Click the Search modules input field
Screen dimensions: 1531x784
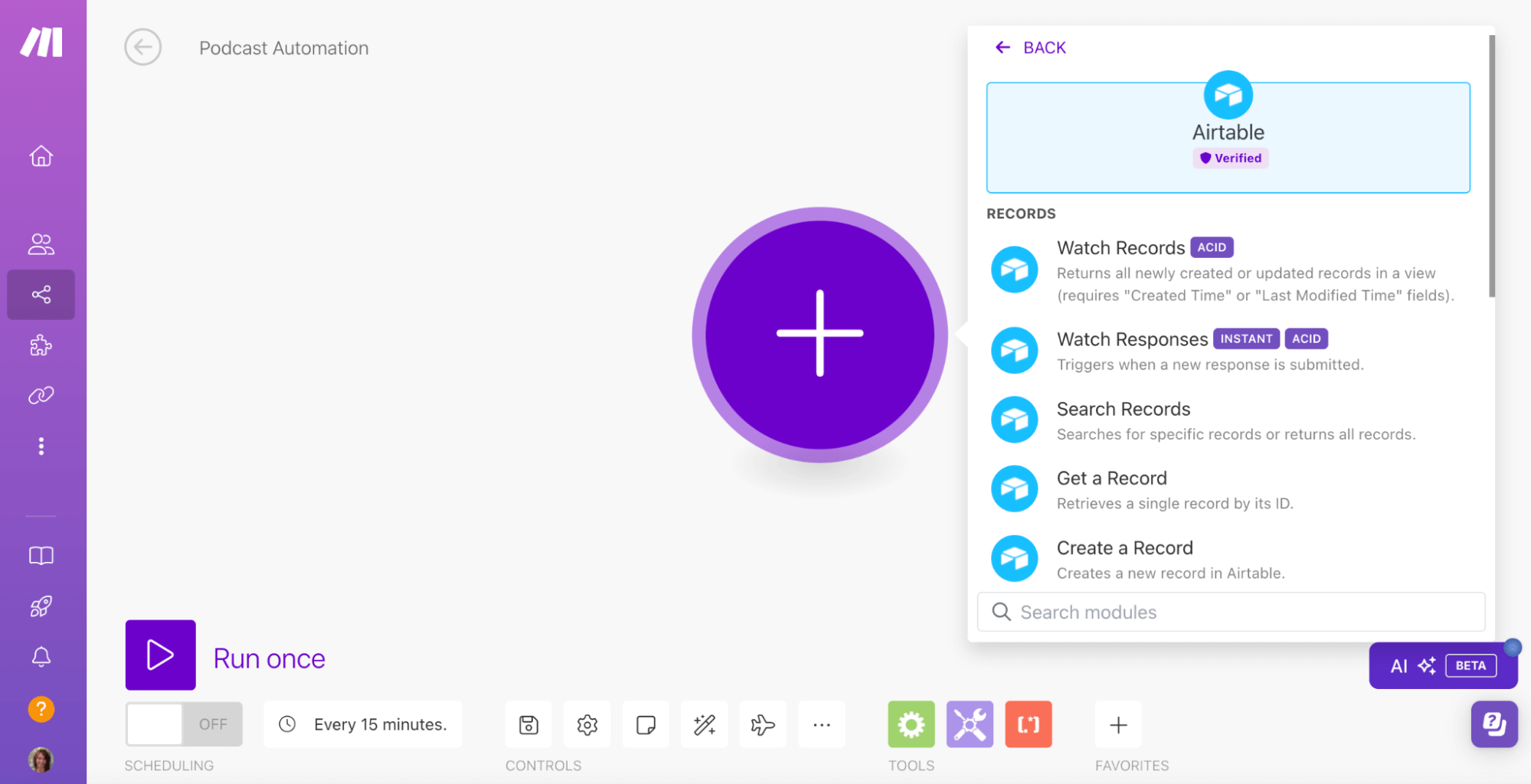click(1232, 612)
